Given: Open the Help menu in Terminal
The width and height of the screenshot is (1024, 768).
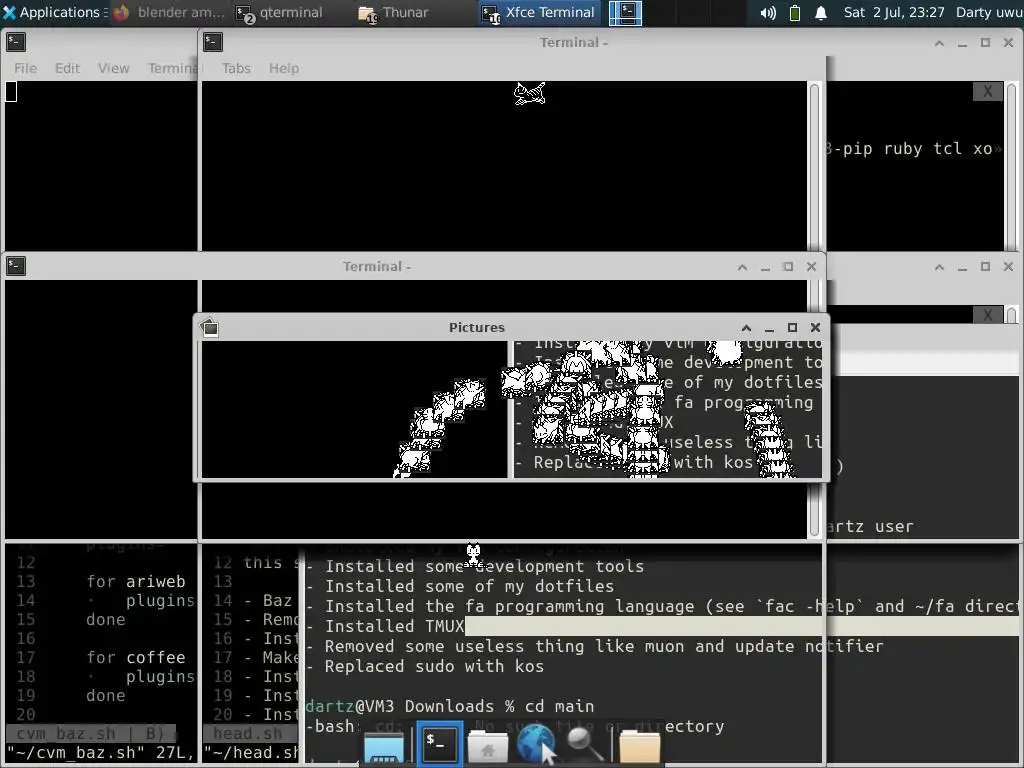Looking at the screenshot, I should tap(283, 68).
